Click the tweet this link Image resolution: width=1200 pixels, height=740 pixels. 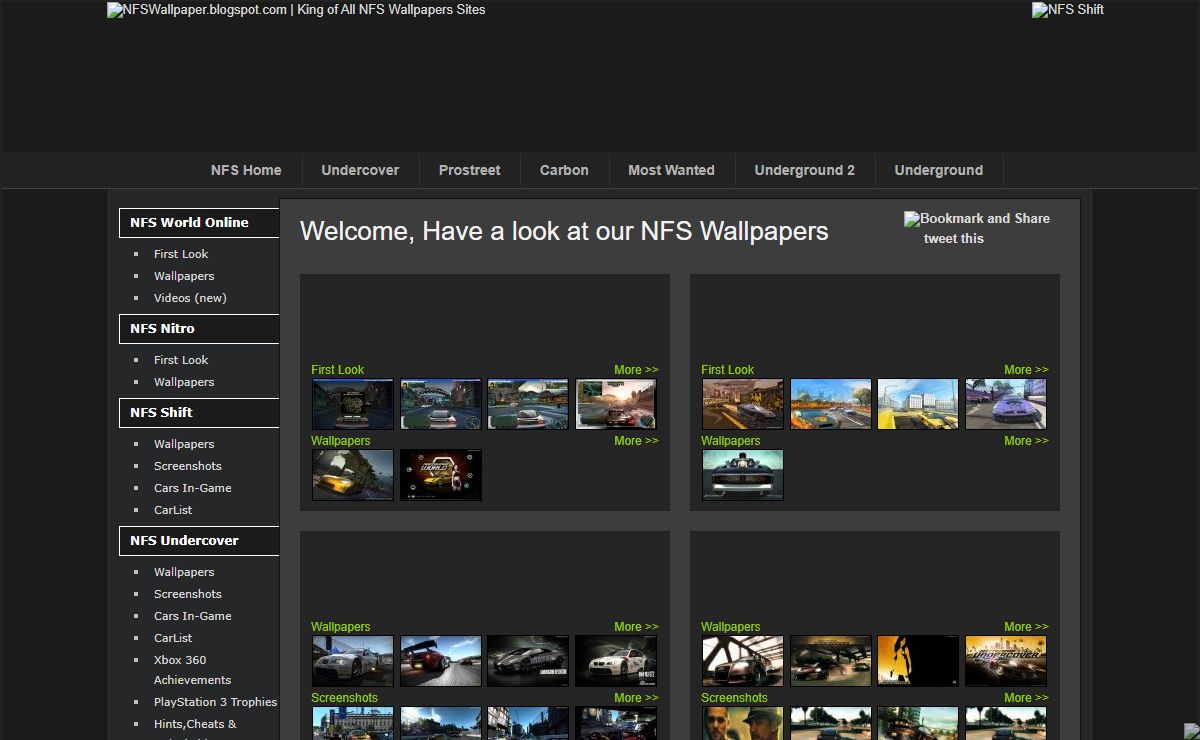click(x=954, y=238)
